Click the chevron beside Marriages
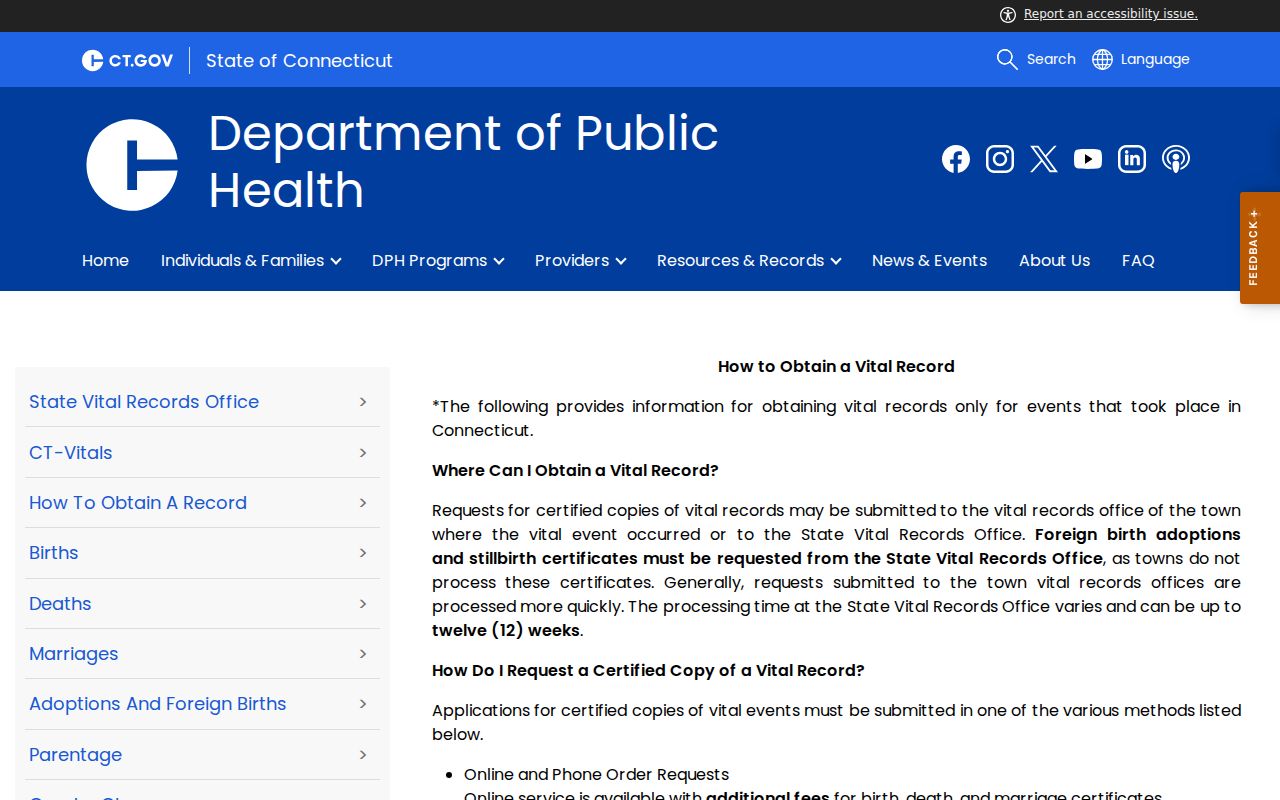The image size is (1280, 800). (363, 654)
